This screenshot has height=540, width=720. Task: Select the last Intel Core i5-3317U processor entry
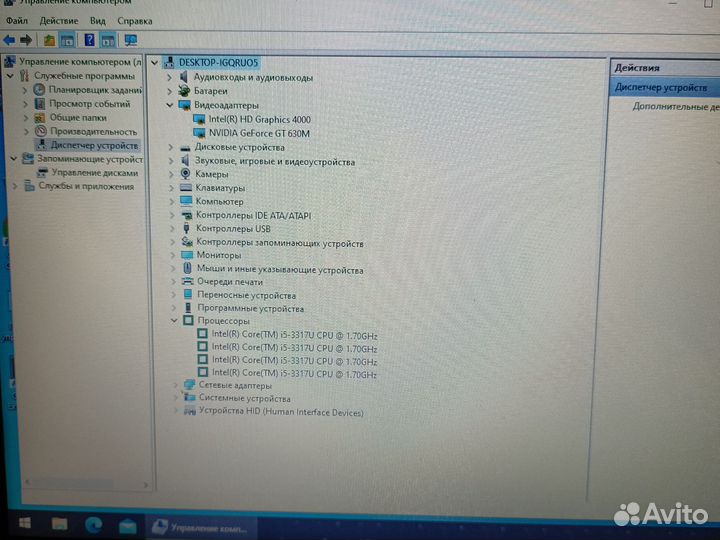click(x=294, y=374)
